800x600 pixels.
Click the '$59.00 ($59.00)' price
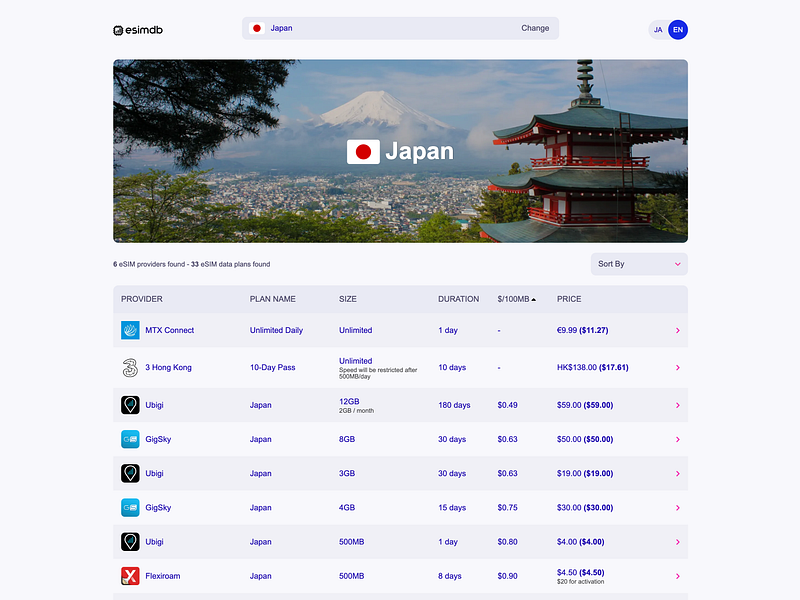click(585, 405)
